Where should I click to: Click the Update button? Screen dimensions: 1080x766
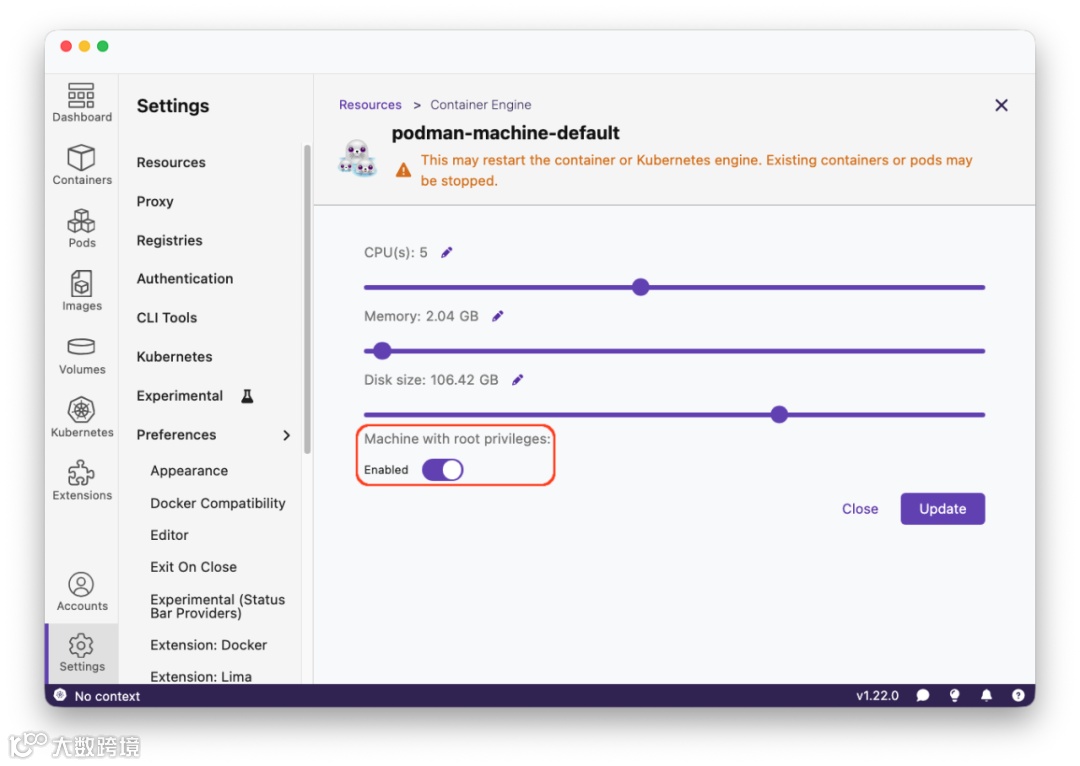tap(942, 509)
